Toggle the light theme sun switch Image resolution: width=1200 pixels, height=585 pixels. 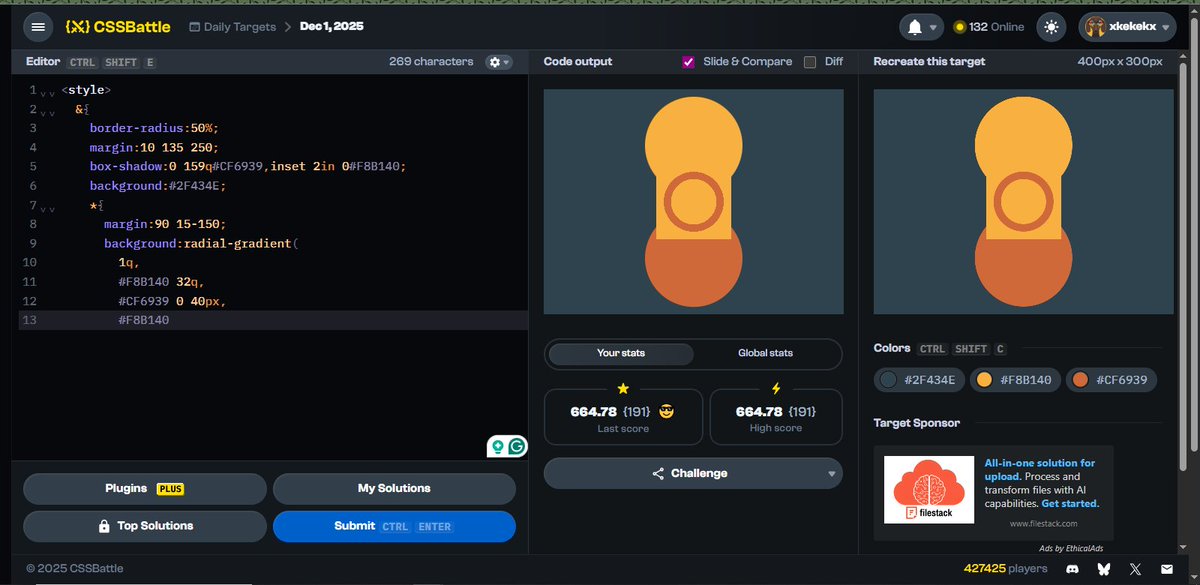pyautogui.click(x=1050, y=27)
